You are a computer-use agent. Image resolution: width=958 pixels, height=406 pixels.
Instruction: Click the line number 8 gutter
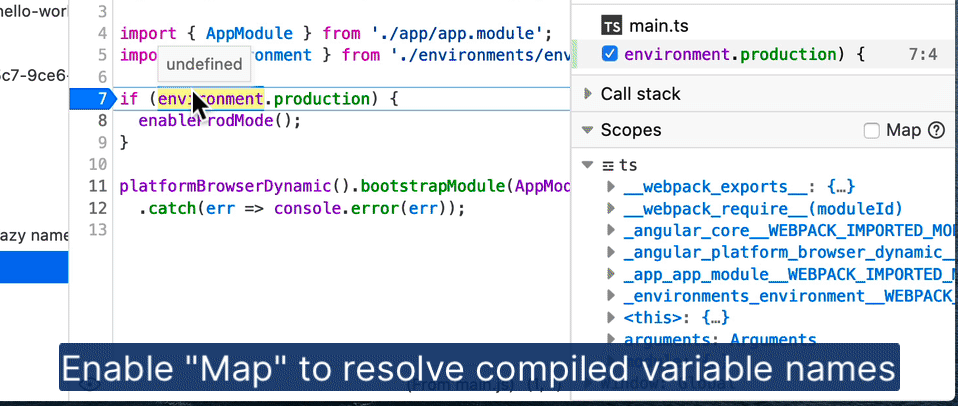pyautogui.click(x=102, y=121)
